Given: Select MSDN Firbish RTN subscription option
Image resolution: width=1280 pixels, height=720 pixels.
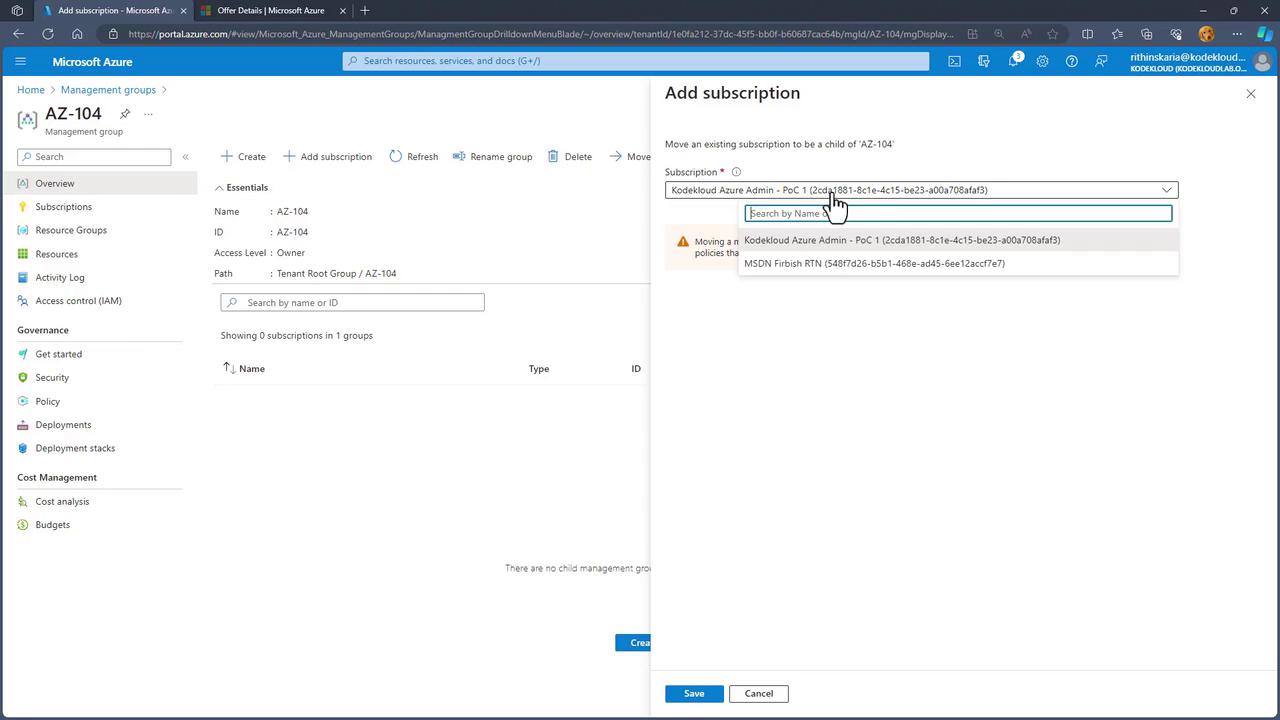Looking at the screenshot, I should [958, 264].
